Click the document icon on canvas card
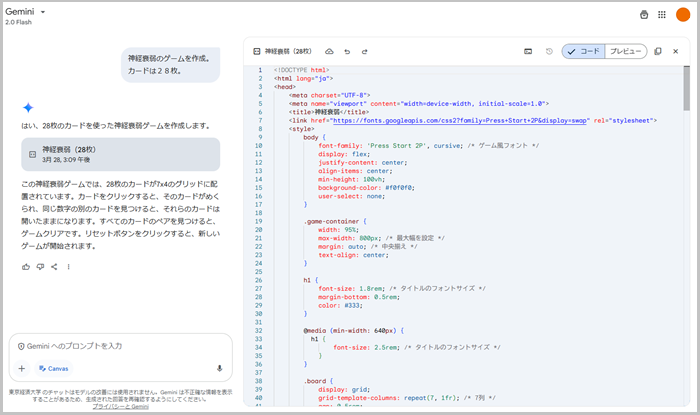 point(32,154)
